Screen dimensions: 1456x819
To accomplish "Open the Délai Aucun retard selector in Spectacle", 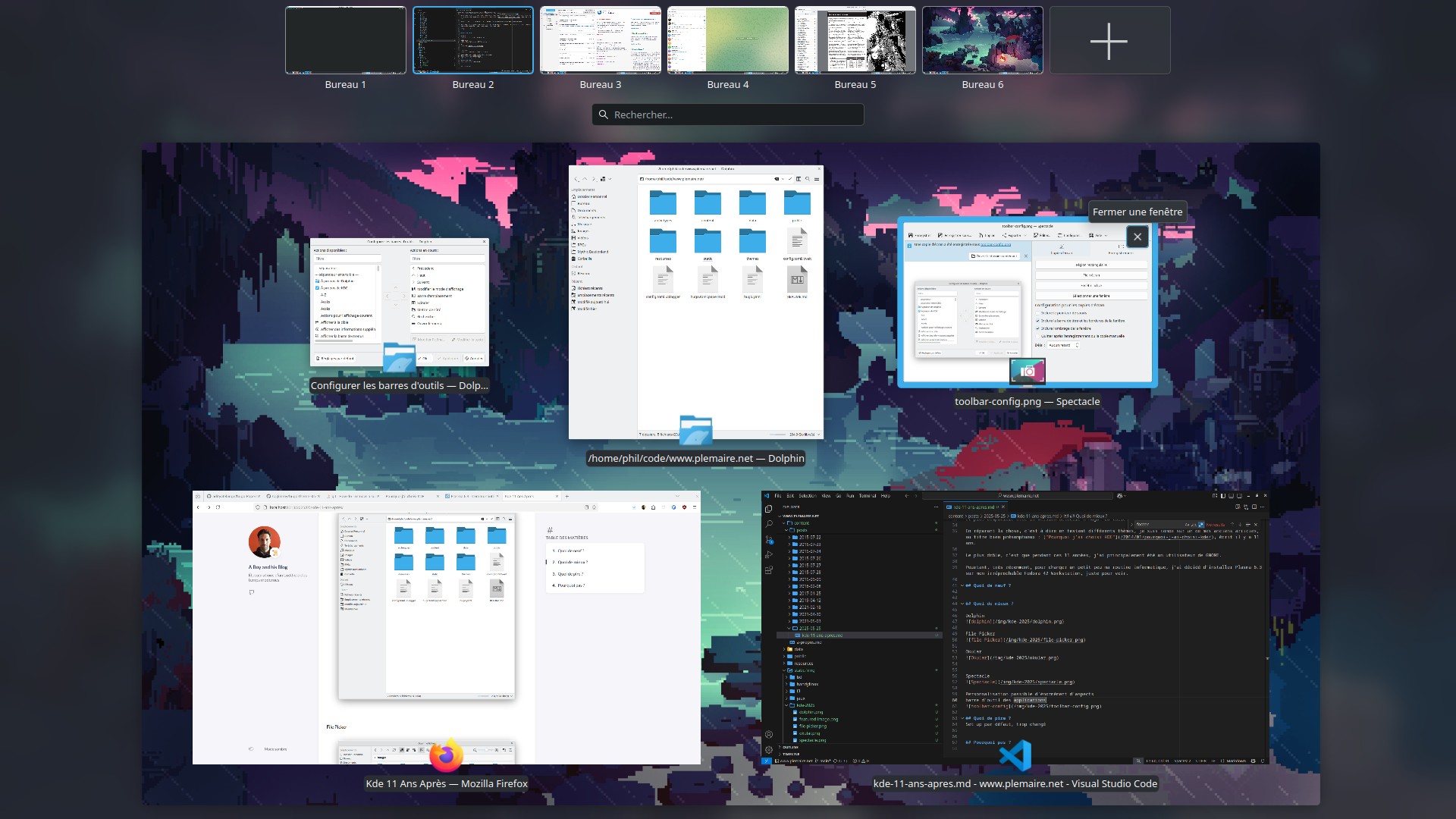I will tap(1063, 345).
